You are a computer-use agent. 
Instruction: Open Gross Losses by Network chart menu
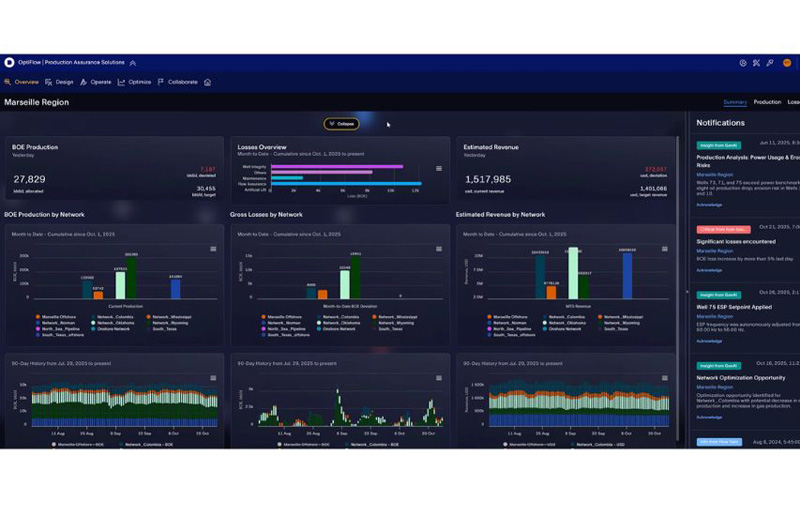(439, 249)
